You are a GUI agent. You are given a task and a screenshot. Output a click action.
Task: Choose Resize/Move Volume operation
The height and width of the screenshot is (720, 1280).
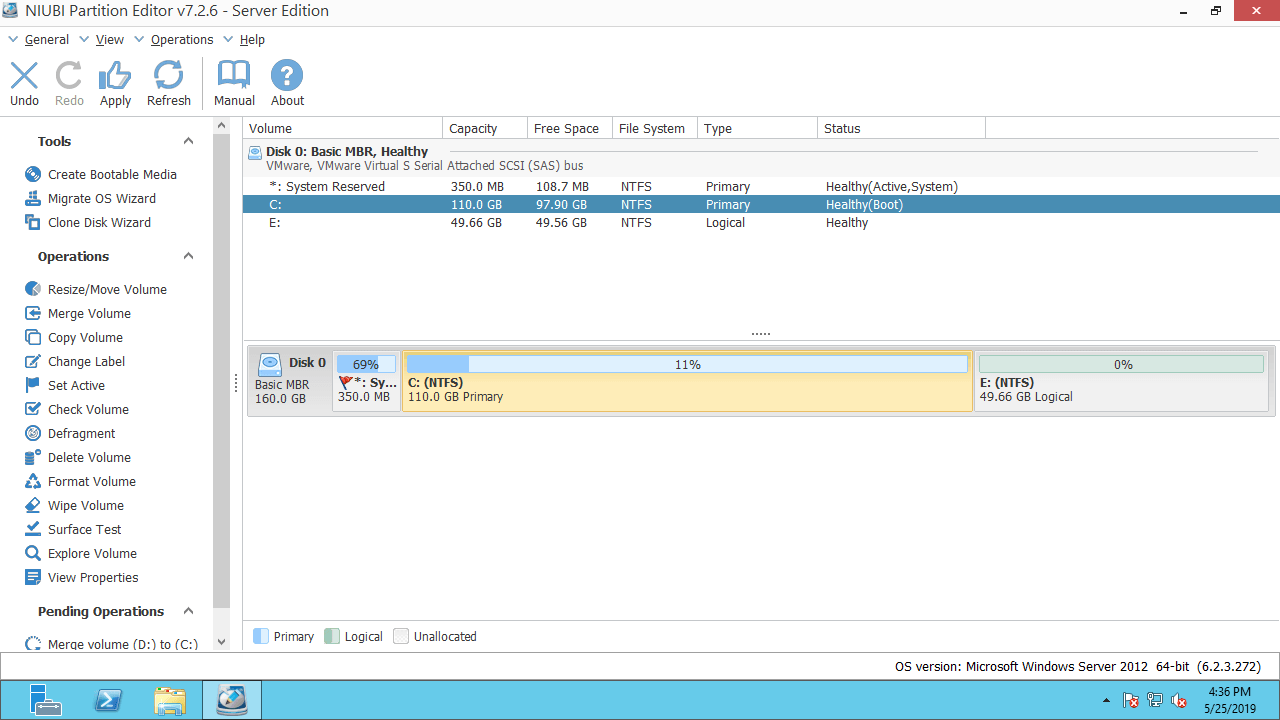point(107,289)
